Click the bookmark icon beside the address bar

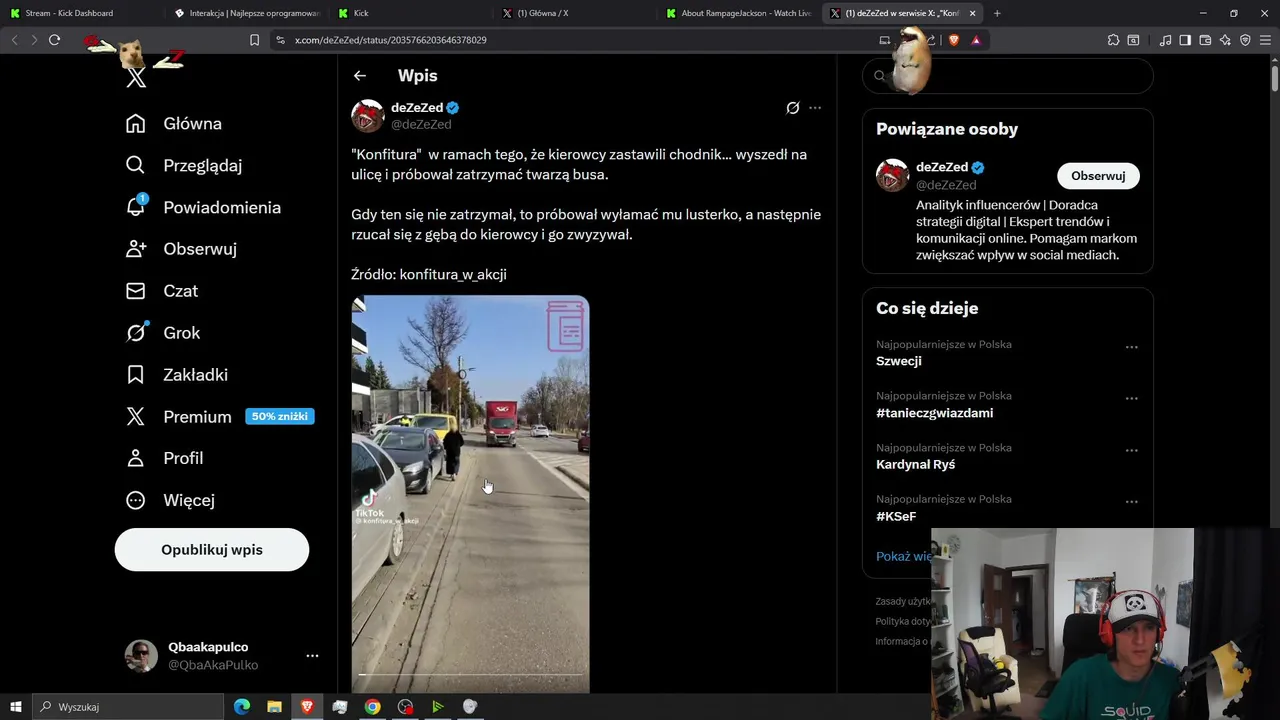click(x=254, y=40)
